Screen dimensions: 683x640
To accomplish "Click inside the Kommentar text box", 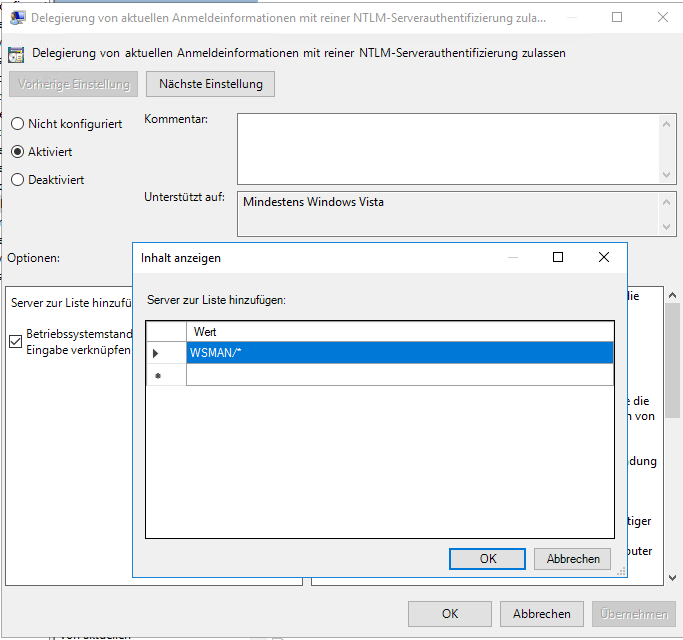I will click(448, 149).
